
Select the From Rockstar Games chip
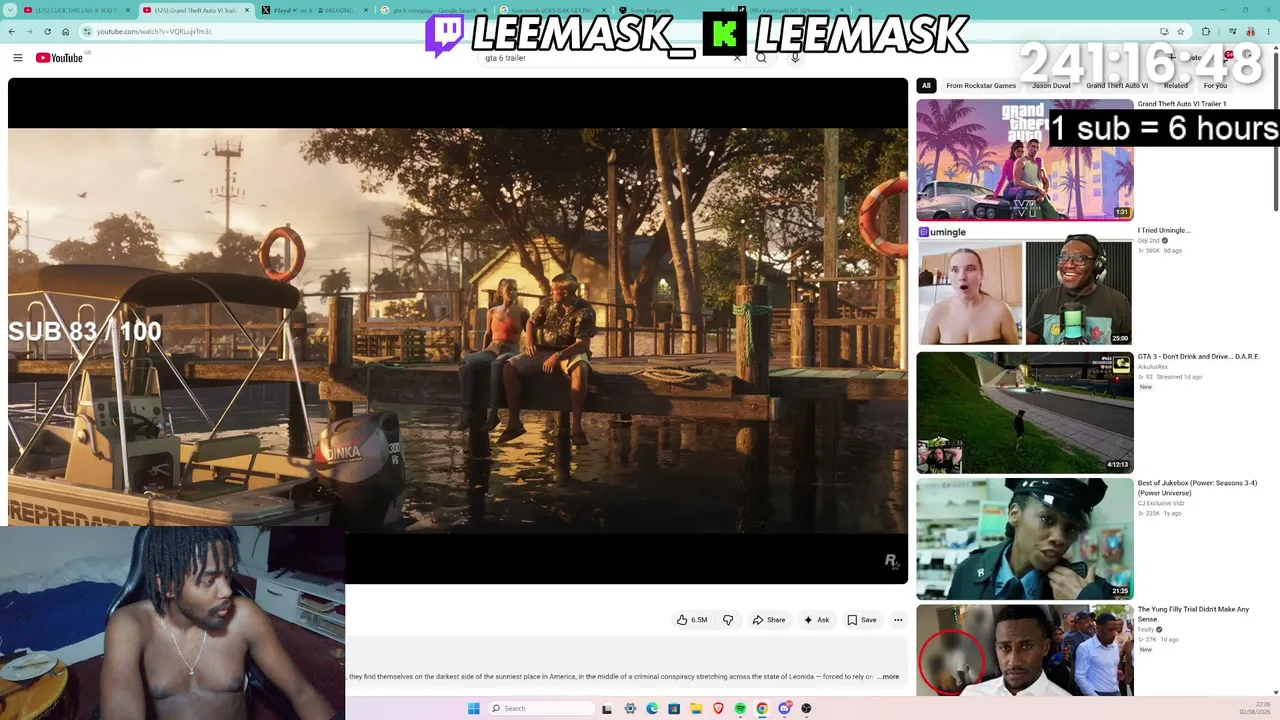click(x=981, y=86)
